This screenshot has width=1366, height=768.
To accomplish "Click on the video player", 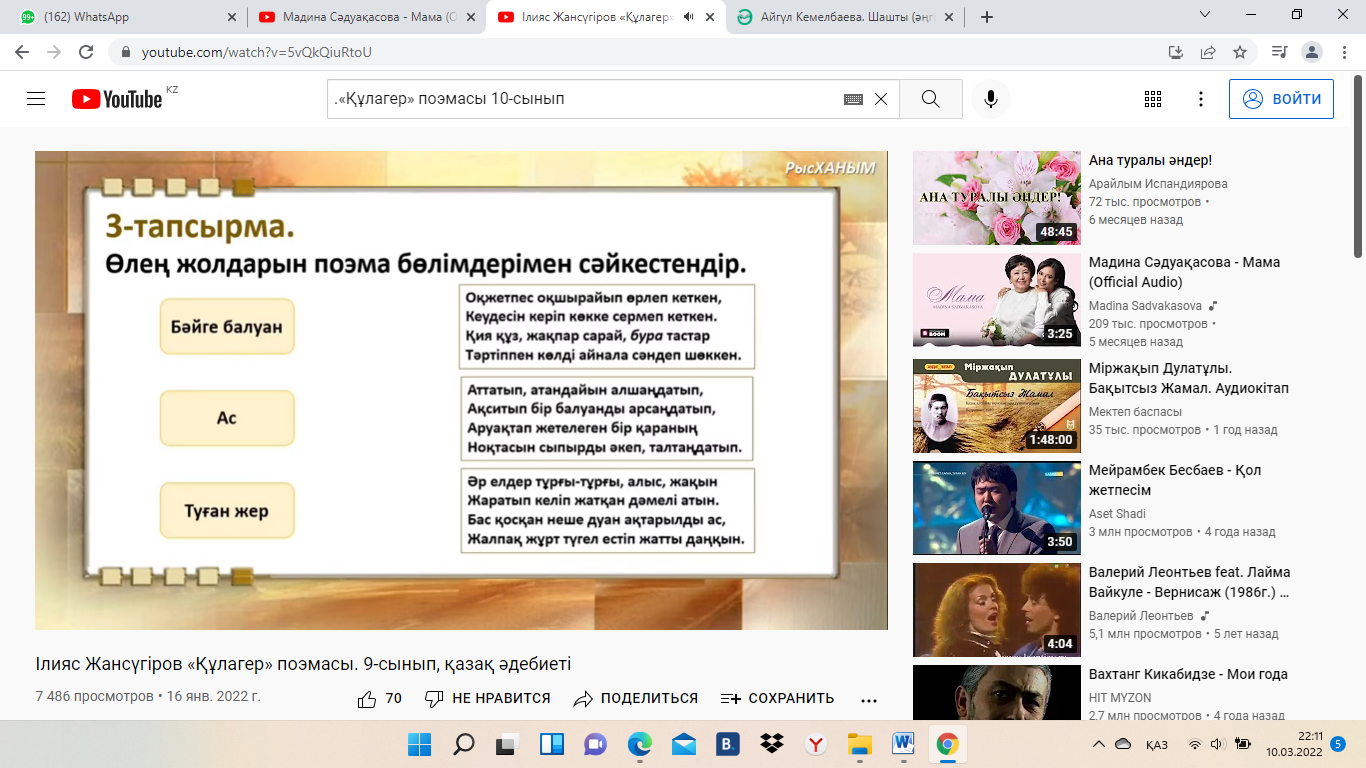I will pos(461,390).
